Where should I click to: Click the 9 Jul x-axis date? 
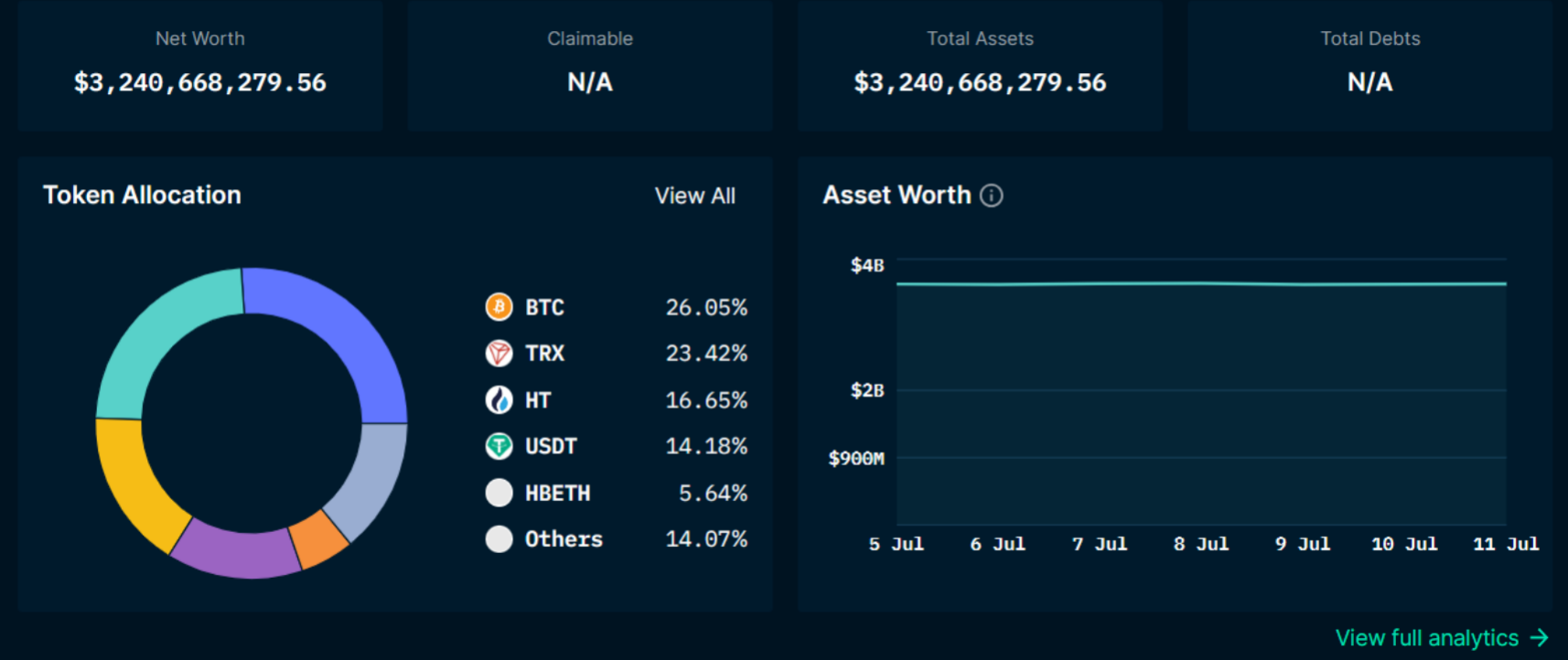[1303, 544]
